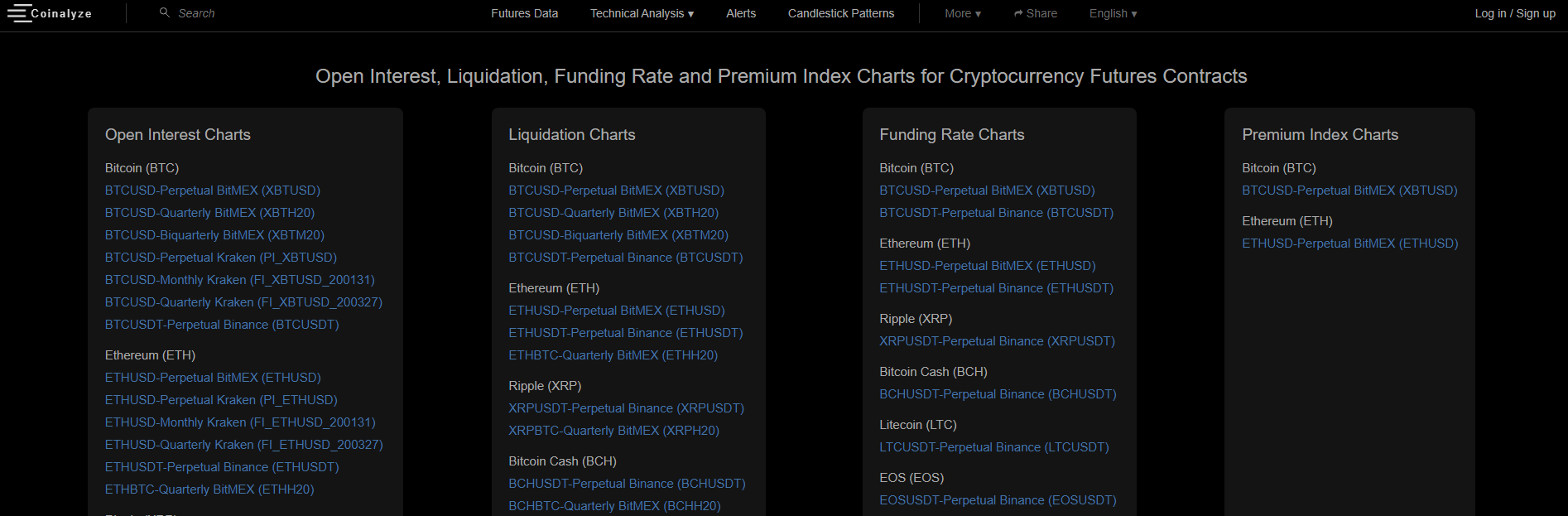The width and height of the screenshot is (1568, 516).
Task: Open BTCUSD-Perpetual Kraken (PI_XBTUSD) chart
Action: [x=220, y=258]
